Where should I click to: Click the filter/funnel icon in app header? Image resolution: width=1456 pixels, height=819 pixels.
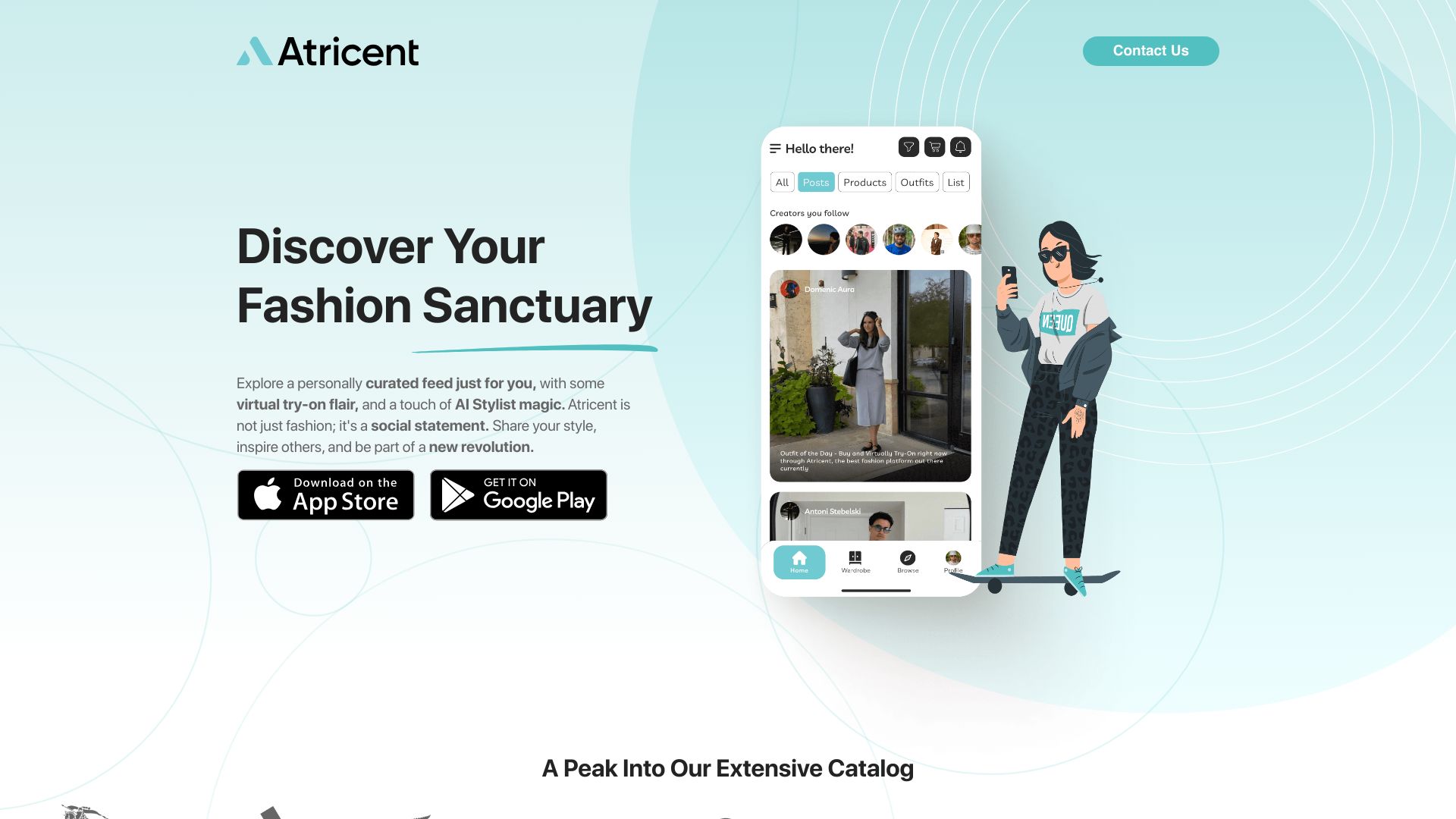click(907, 147)
